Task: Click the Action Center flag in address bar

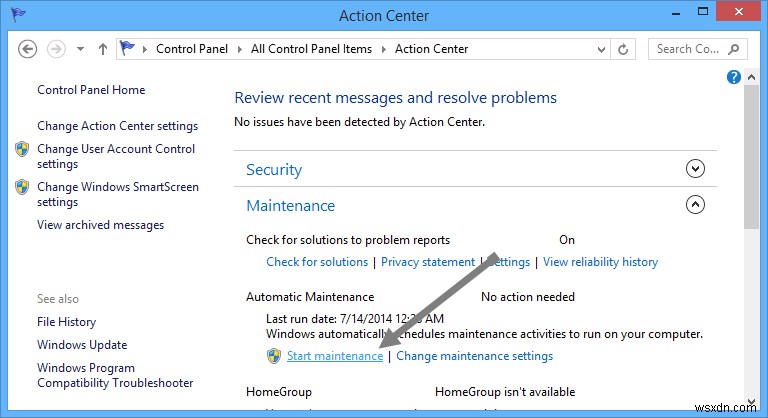Action: pyautogui.click(x=127, y=48)
